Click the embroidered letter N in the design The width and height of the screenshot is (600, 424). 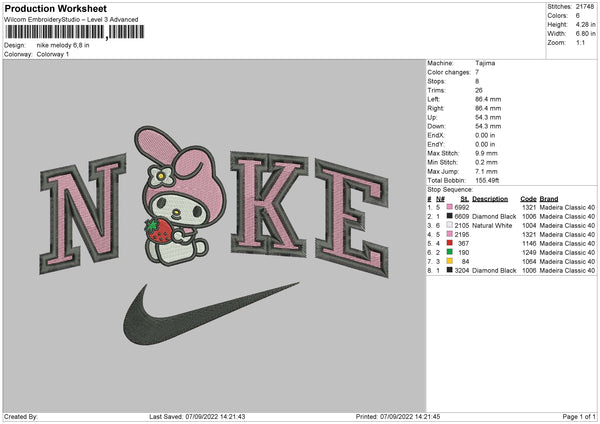(x=83, y=214)
